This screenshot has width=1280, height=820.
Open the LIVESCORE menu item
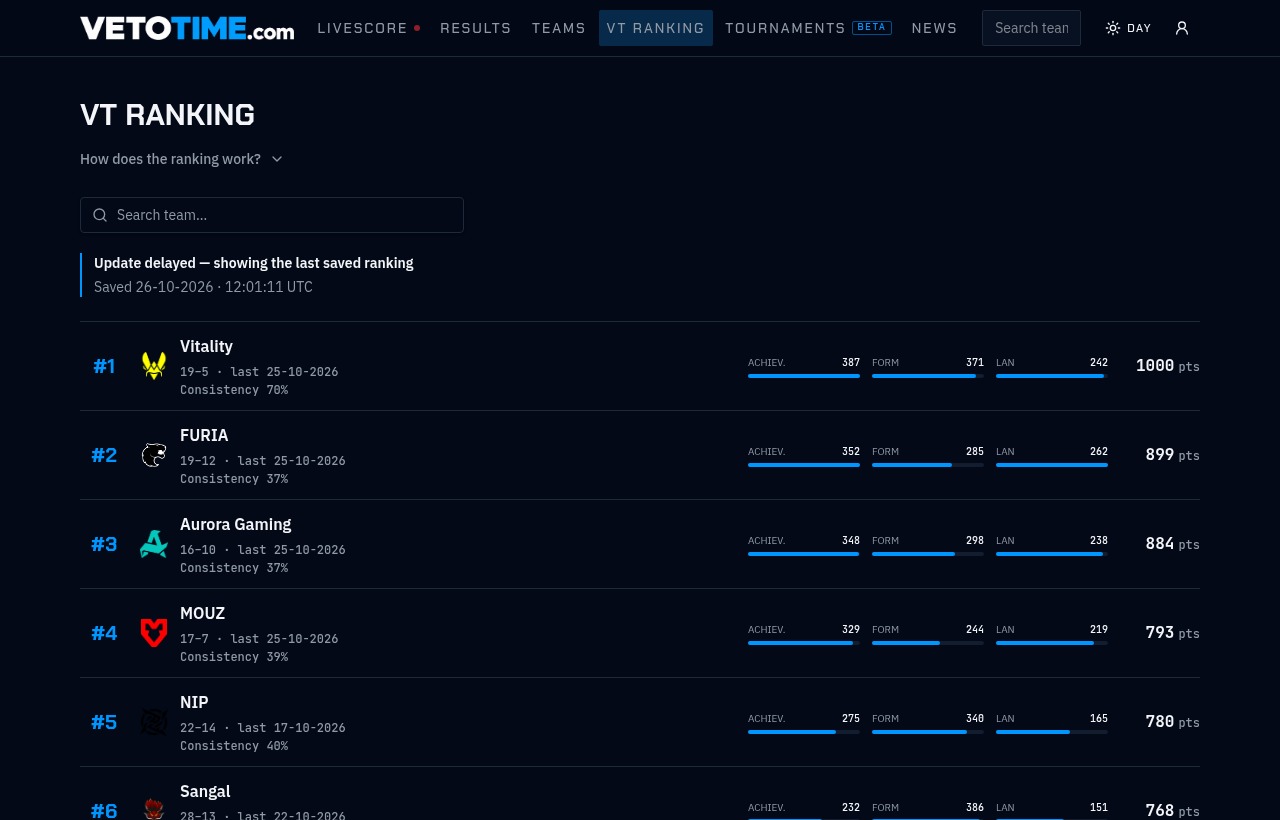(369, 28)
